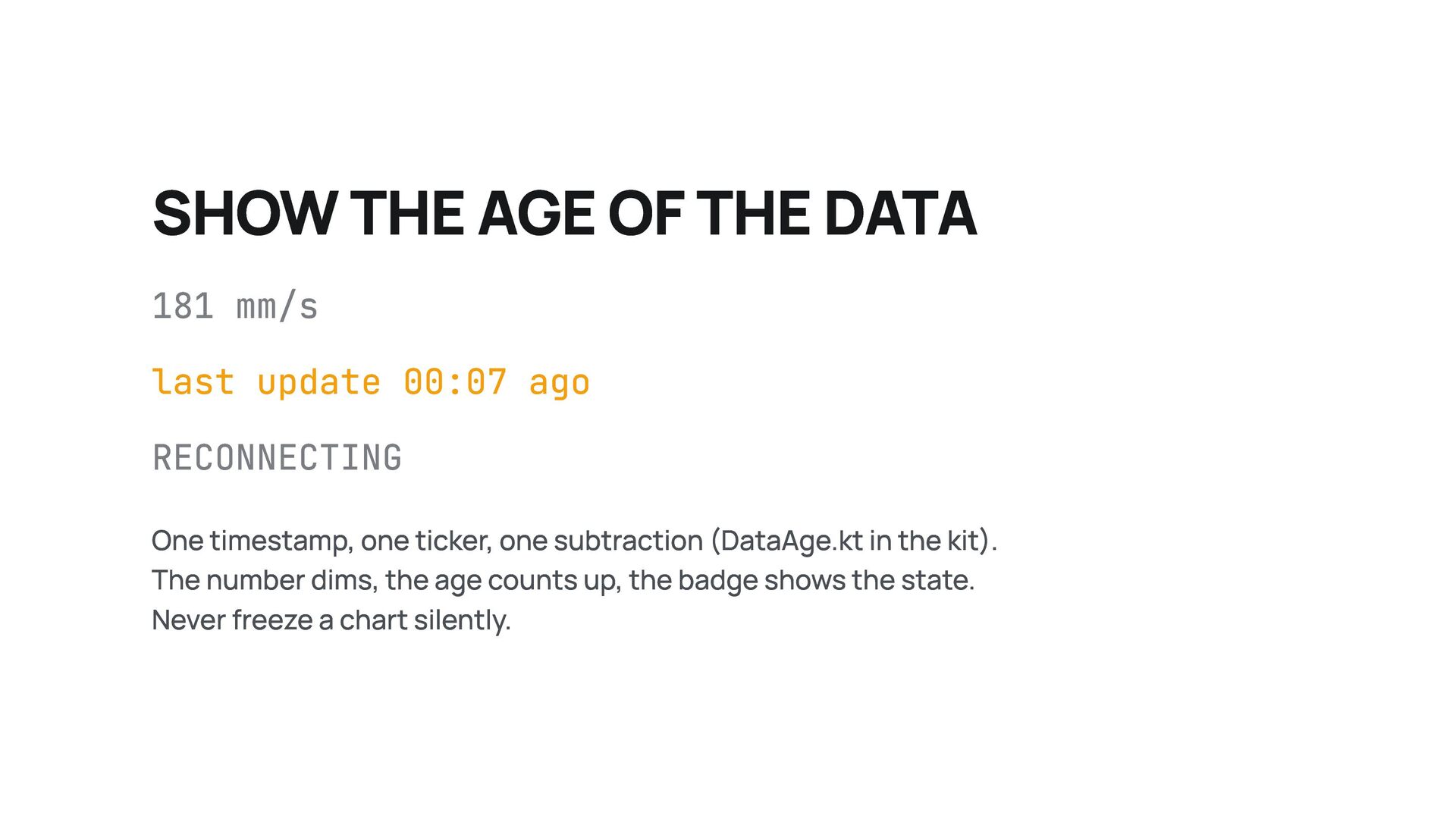This screenshot has width=1456, height=819.
Task: Click the '00:07' age counter value
Action: click(x=455, y=382)
